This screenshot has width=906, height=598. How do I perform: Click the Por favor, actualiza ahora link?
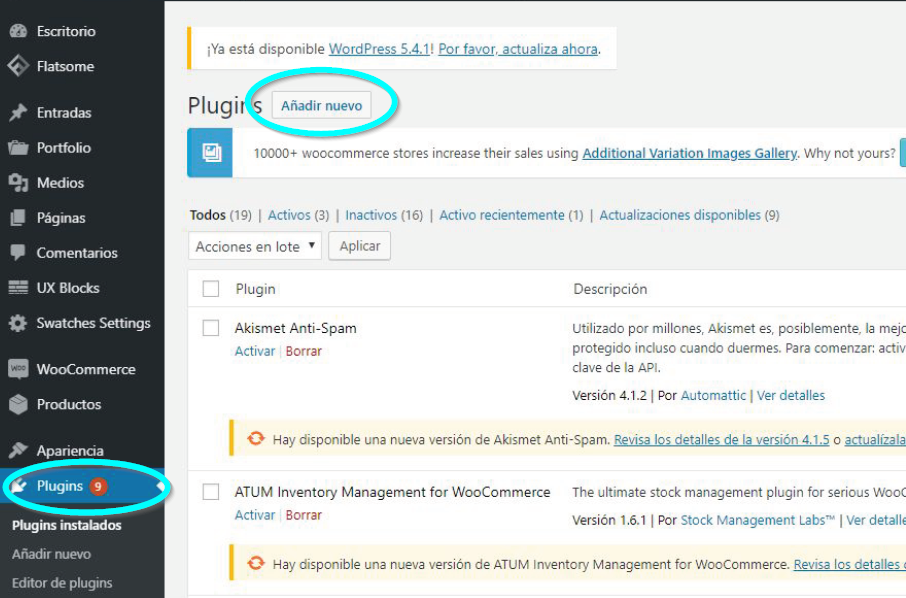pyautogui.click(x=518, y=49)
